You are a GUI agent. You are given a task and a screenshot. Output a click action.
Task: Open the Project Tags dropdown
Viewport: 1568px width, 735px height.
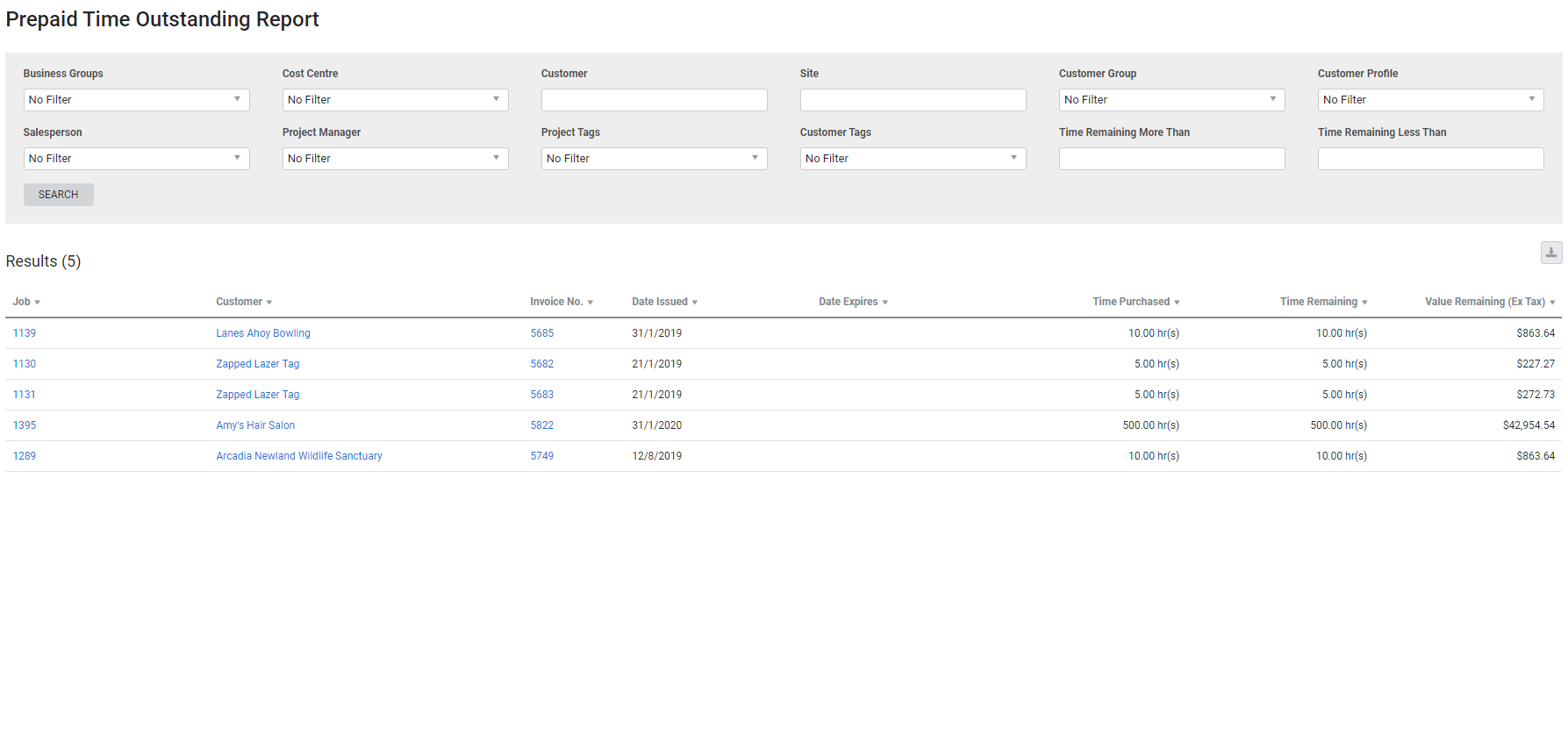coord(654,159)
